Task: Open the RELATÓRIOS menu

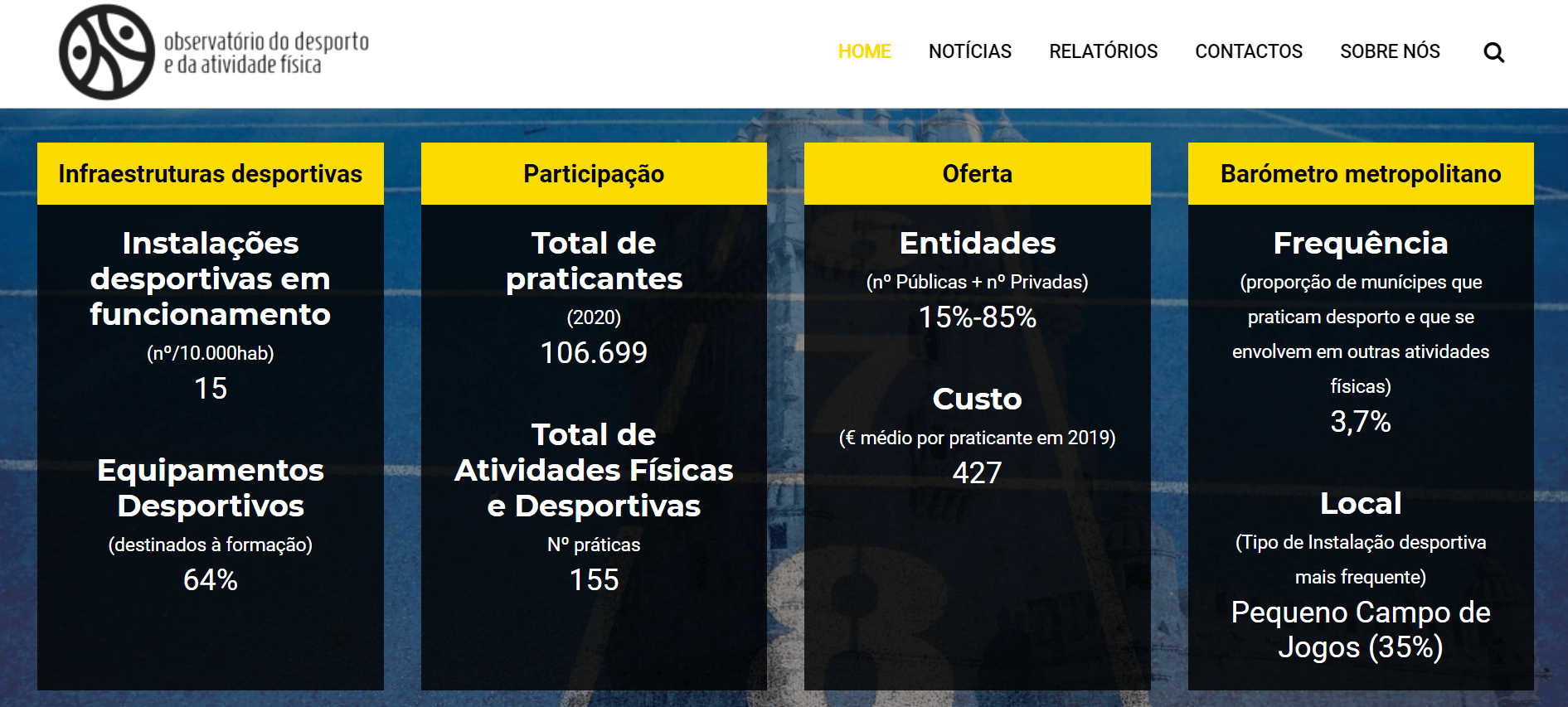Action: pyautogui.click(x=1103, y=51)
